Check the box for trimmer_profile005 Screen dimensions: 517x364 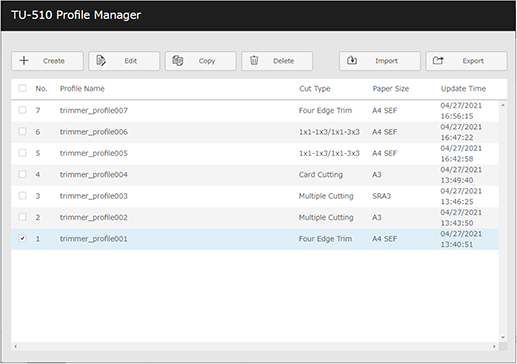pos(22,153)
